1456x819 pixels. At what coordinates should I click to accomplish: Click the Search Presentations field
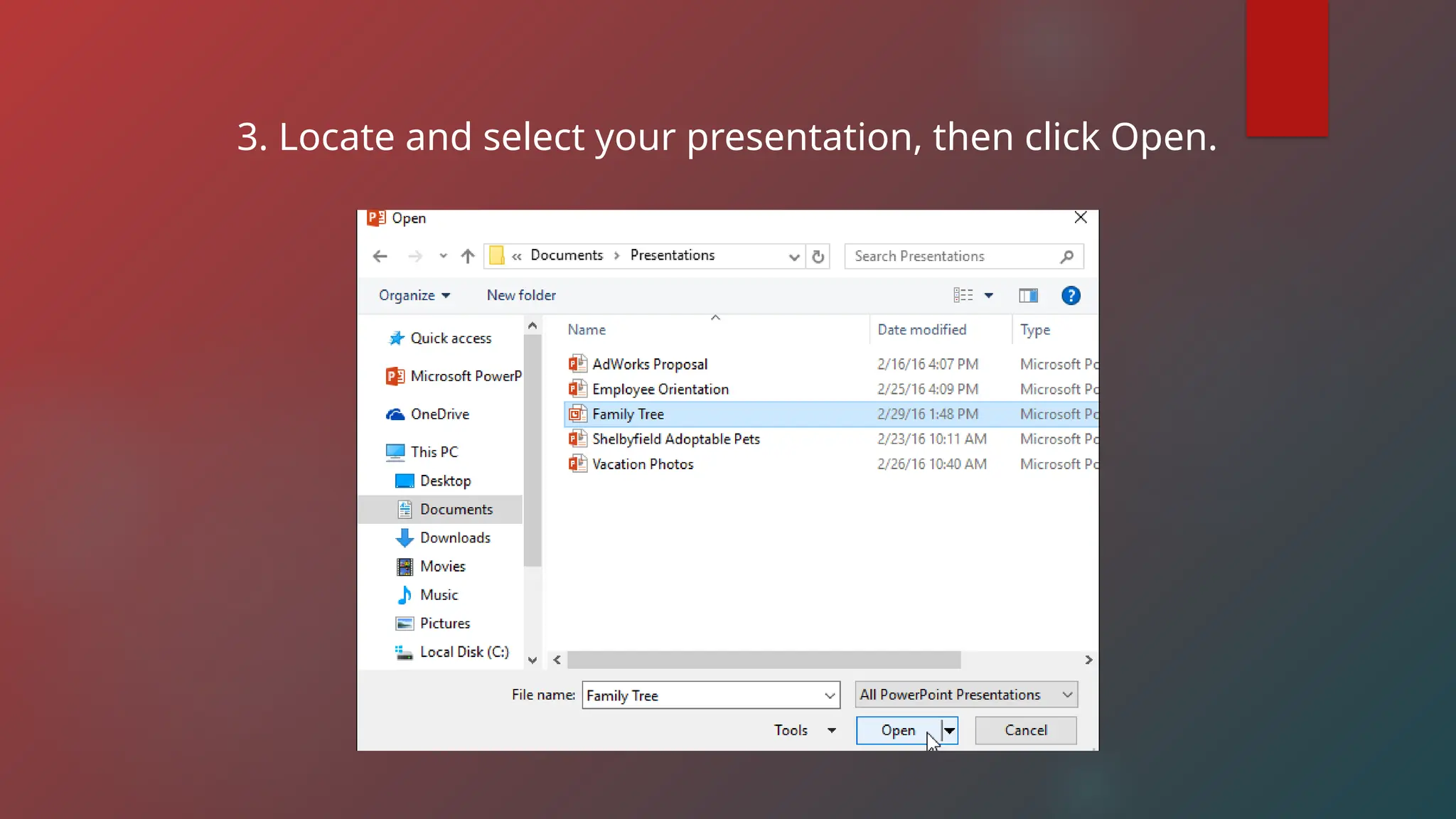coord(964,257)
